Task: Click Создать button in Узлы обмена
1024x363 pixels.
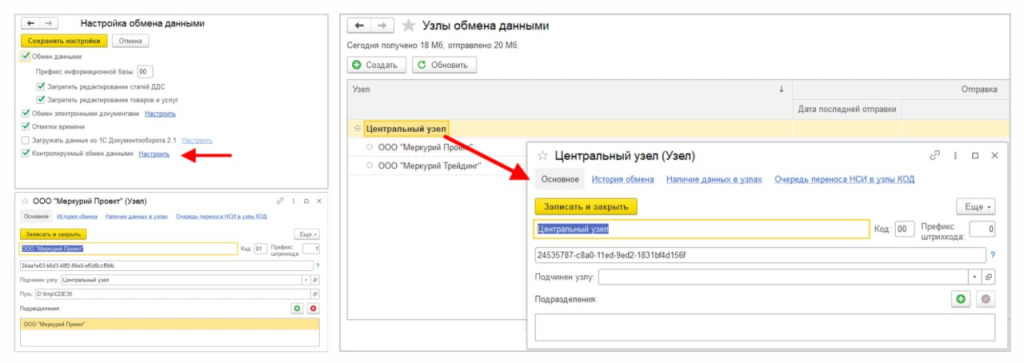Action: tap(377, 65)
